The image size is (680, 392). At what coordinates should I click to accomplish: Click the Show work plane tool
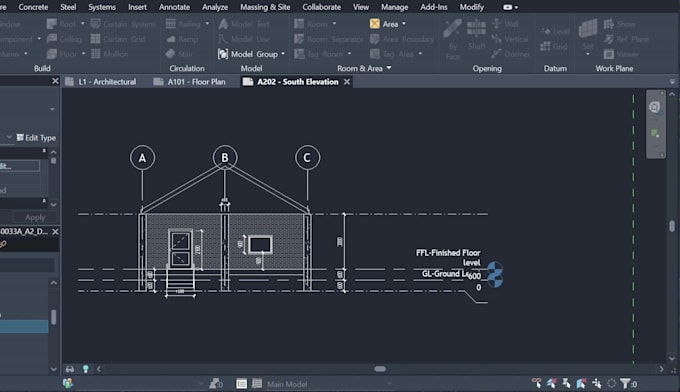pos(619,24)
